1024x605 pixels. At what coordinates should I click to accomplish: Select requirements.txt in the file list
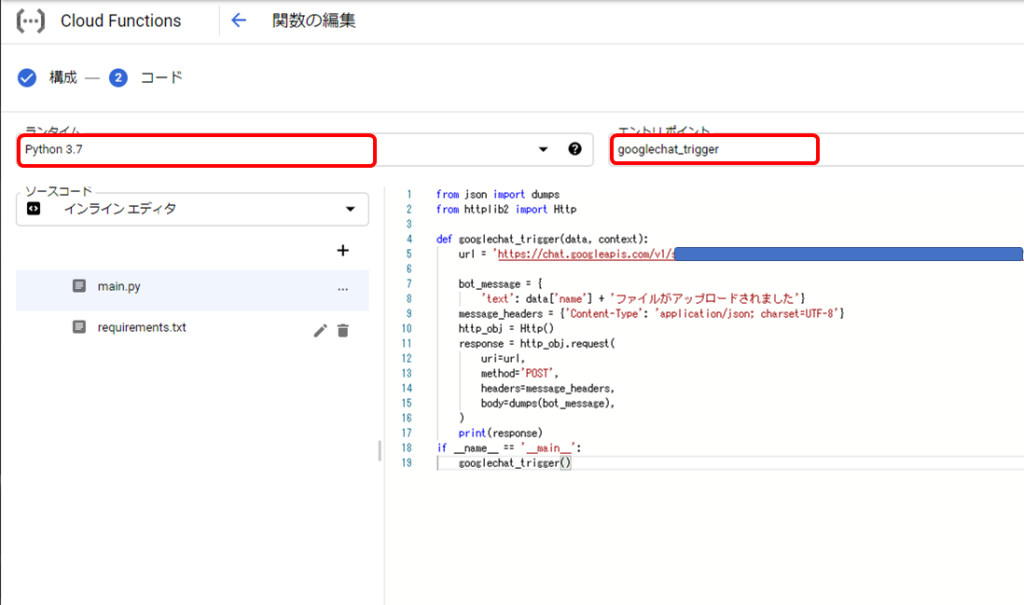point(193,329)
